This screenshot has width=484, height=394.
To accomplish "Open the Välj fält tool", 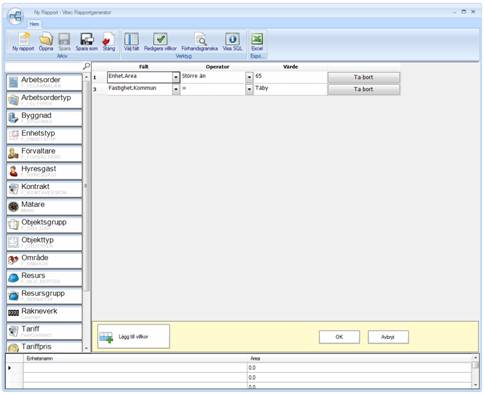I will [x=131, y=42].
